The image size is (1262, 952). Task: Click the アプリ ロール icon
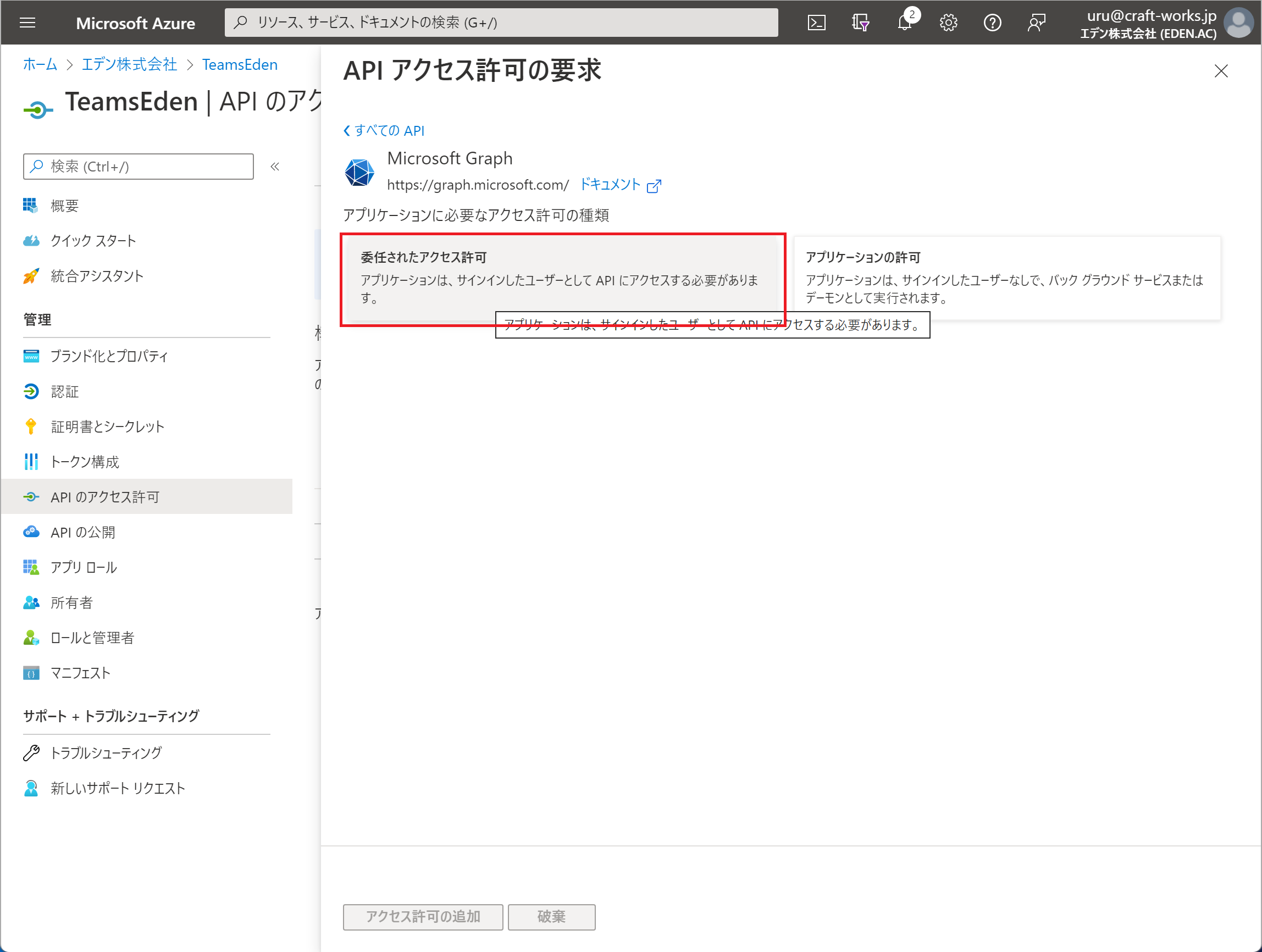[31, 567]
